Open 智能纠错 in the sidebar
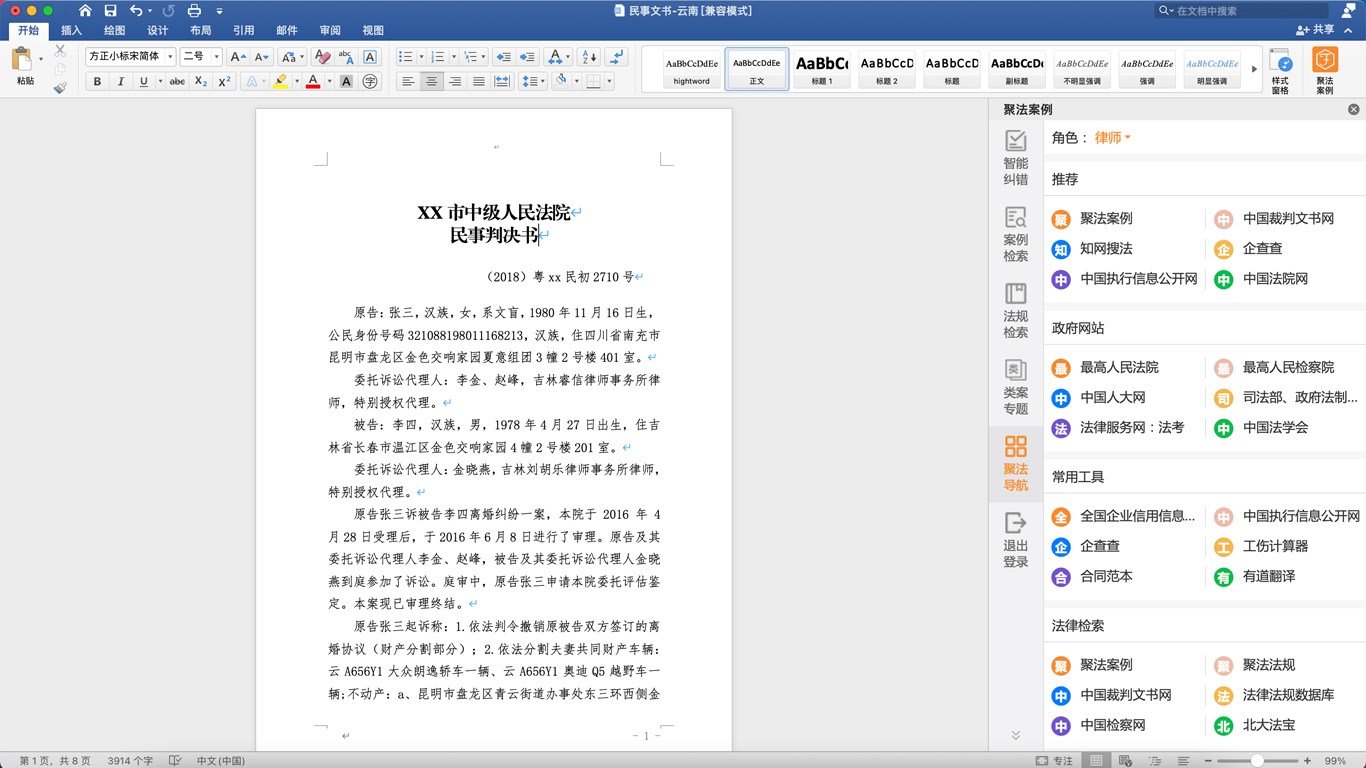Image resolution: width=1366 pixels, height=768 pixels. coord(1016,158)
